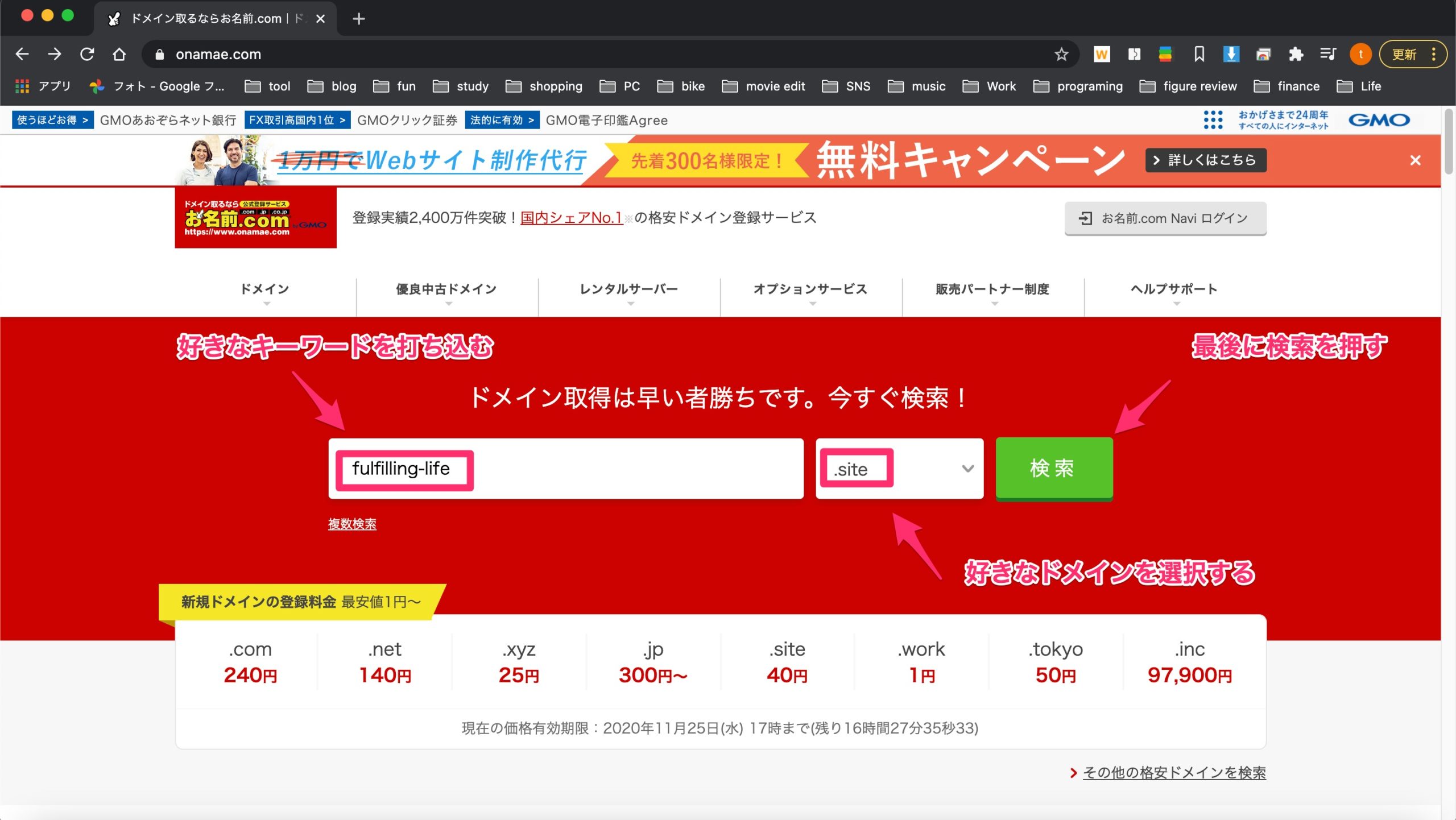
Task: Open the 優良中古ドメイン menu item
Action: coord(446,290)
